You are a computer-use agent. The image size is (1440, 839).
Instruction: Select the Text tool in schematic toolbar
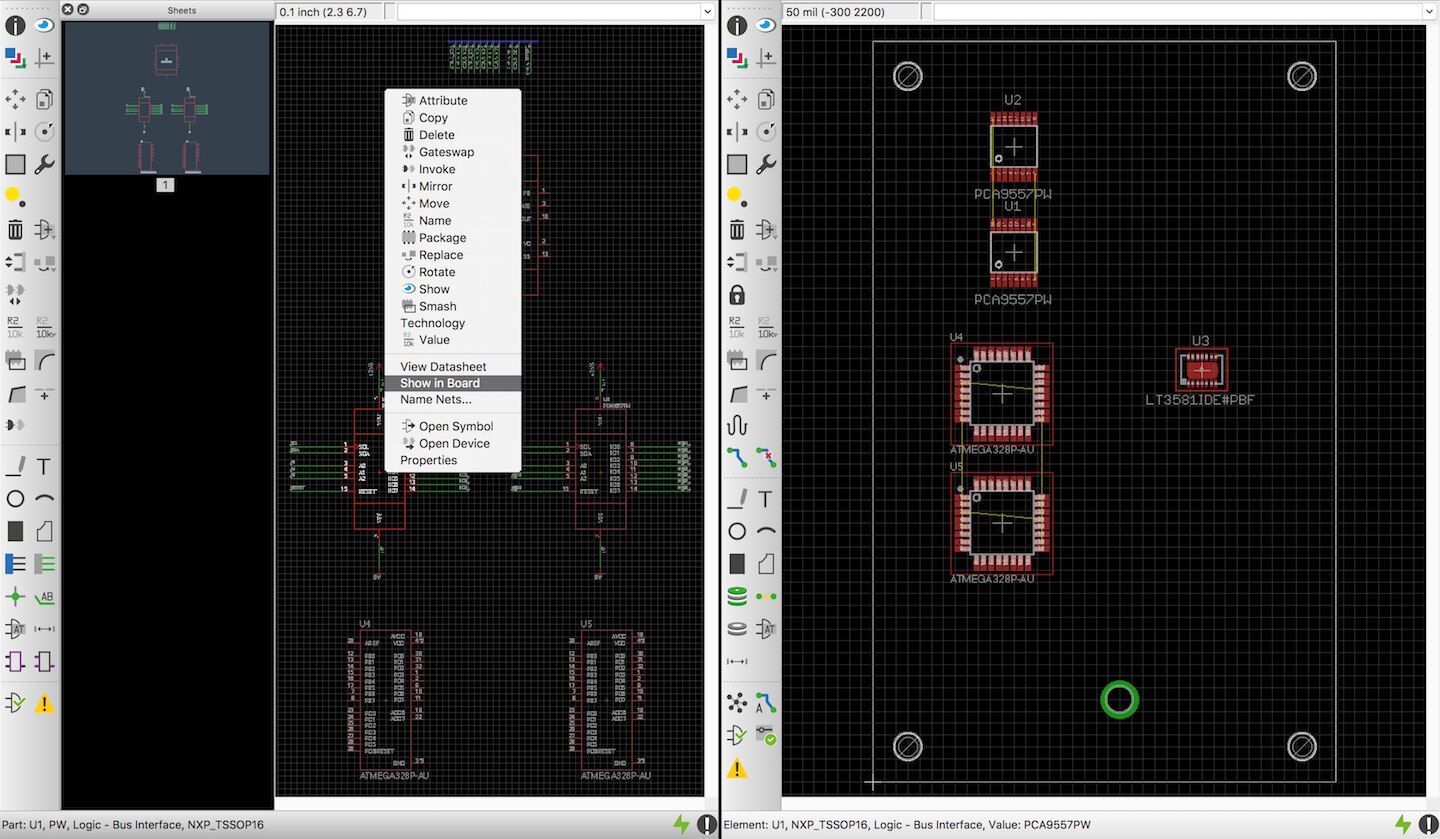click(x=44, y=466)
